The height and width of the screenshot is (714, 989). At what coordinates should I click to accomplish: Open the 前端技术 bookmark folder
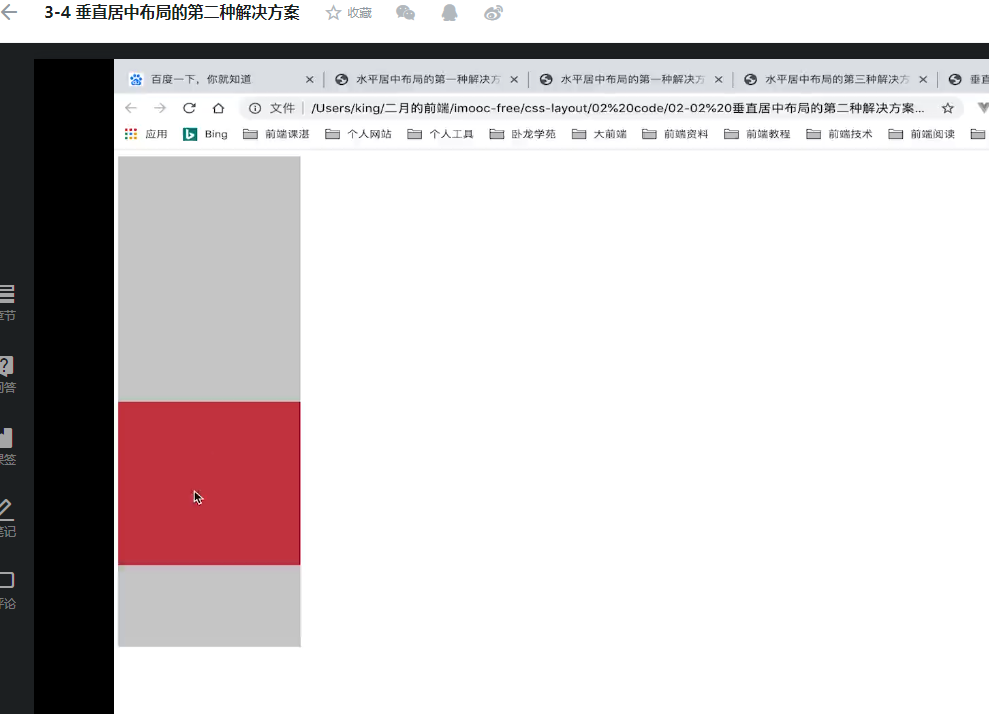pyautogui.click(x=840, y=134)
